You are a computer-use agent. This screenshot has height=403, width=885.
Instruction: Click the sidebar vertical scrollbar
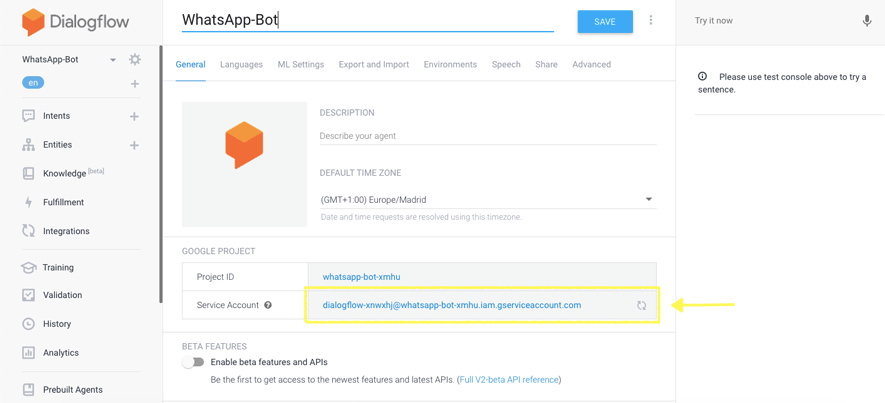[161, 175]
